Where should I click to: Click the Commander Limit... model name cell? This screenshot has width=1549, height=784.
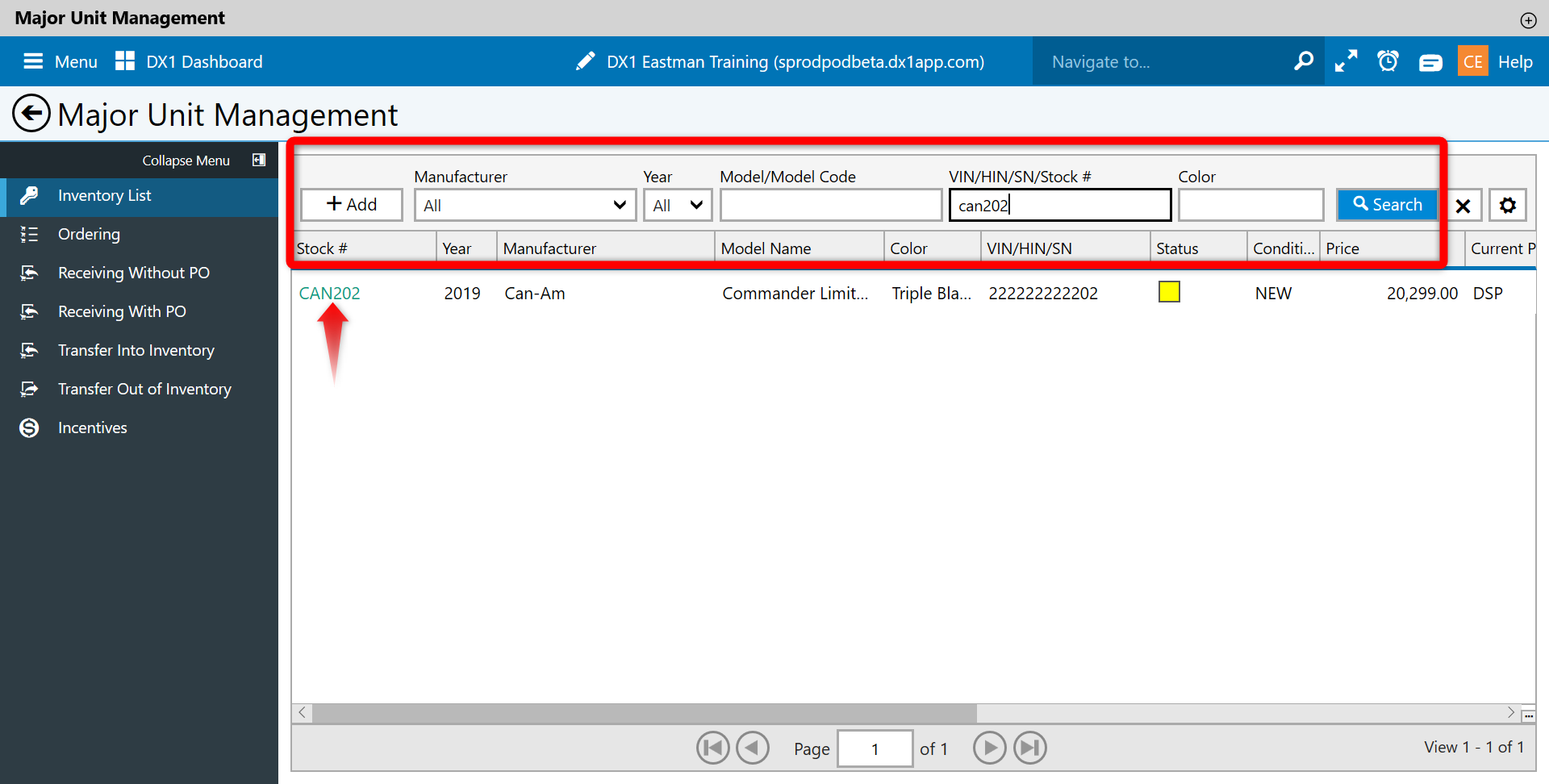(795, 294)
